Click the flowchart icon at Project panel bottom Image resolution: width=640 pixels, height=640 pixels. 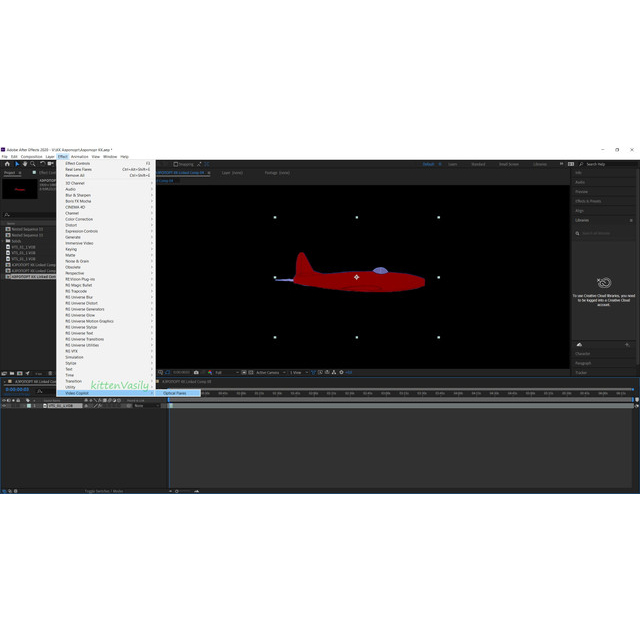tap(27, 373)
